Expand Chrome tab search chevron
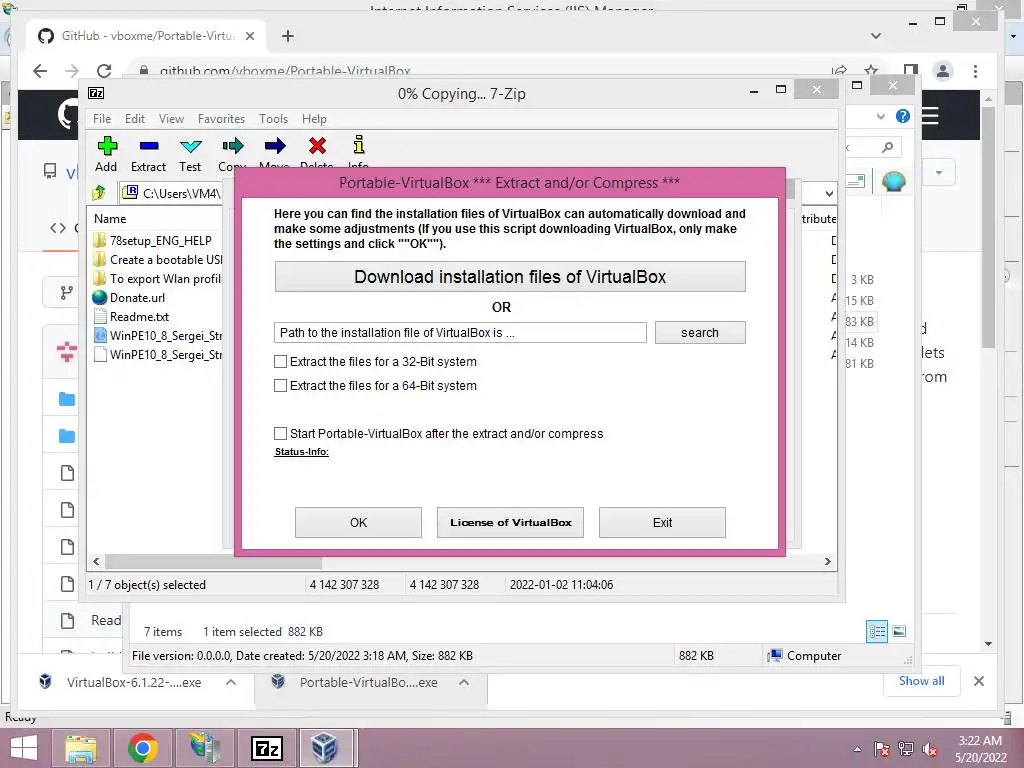Viewport: 1024px width, 768px height. coord(876,36)
